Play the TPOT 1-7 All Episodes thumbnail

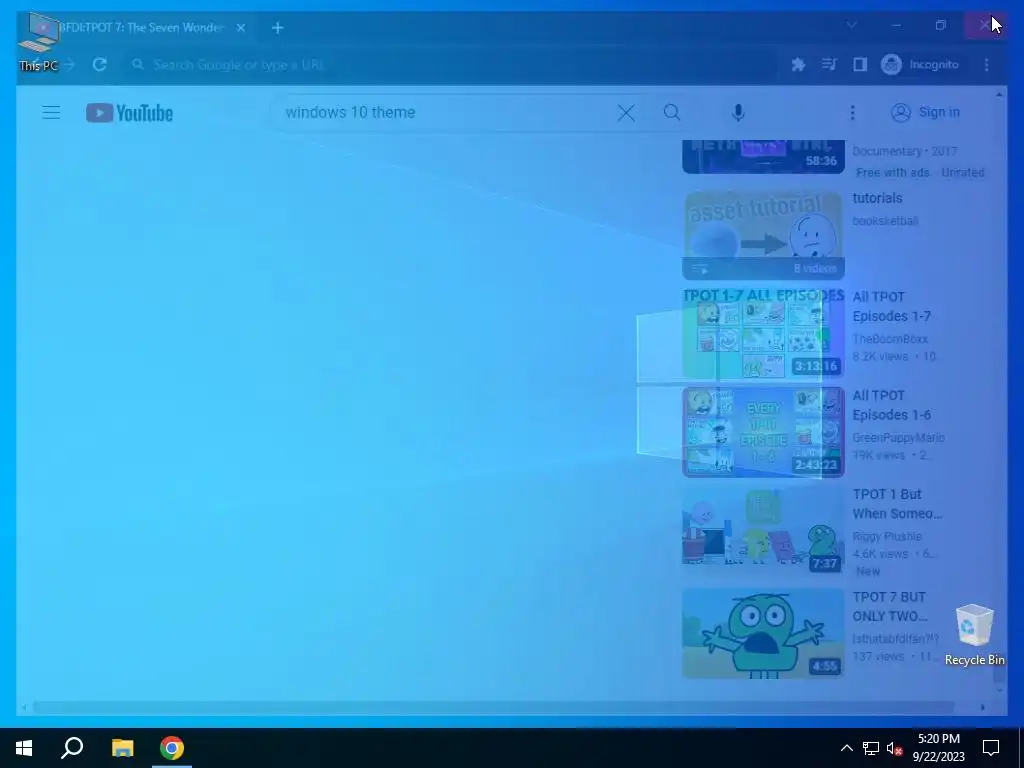763,333
